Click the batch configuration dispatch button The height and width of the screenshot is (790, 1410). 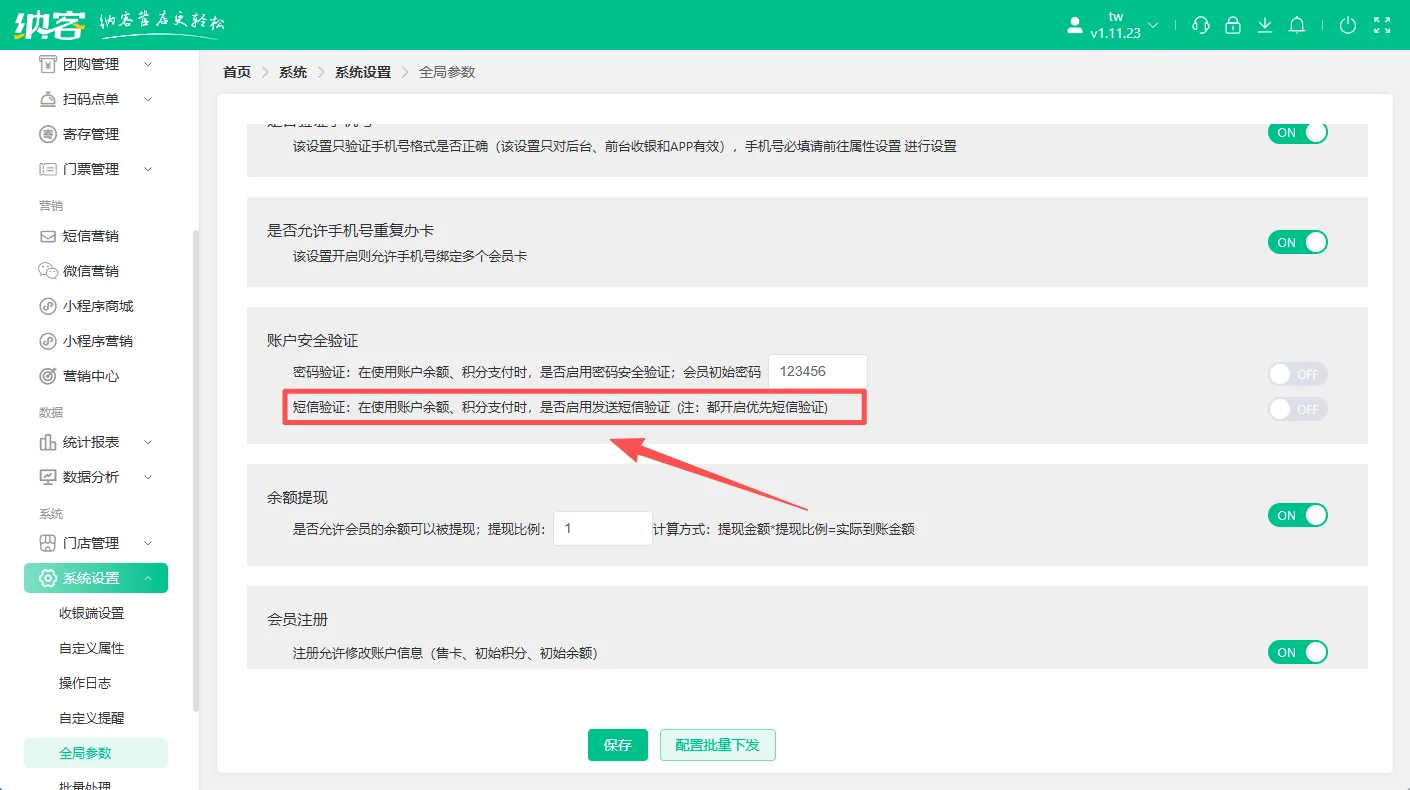tap(717, 745)
